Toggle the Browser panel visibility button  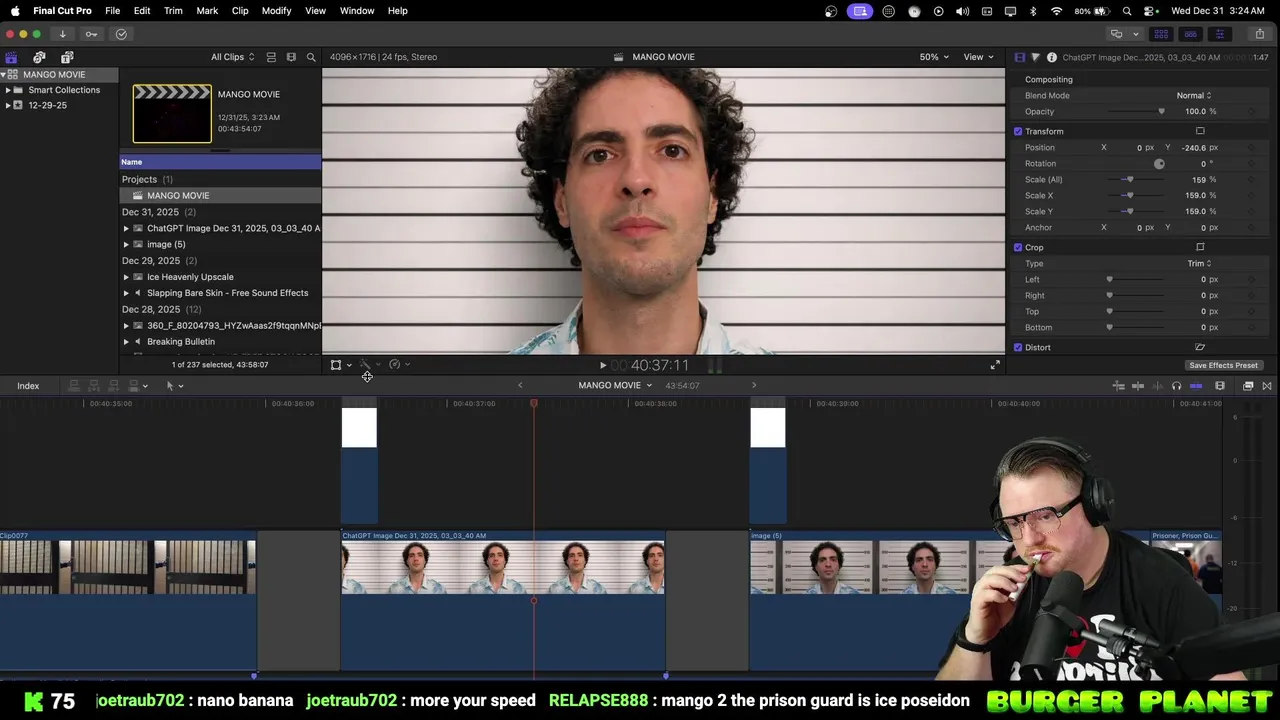pyautogui.click(x=1161, y=34)
